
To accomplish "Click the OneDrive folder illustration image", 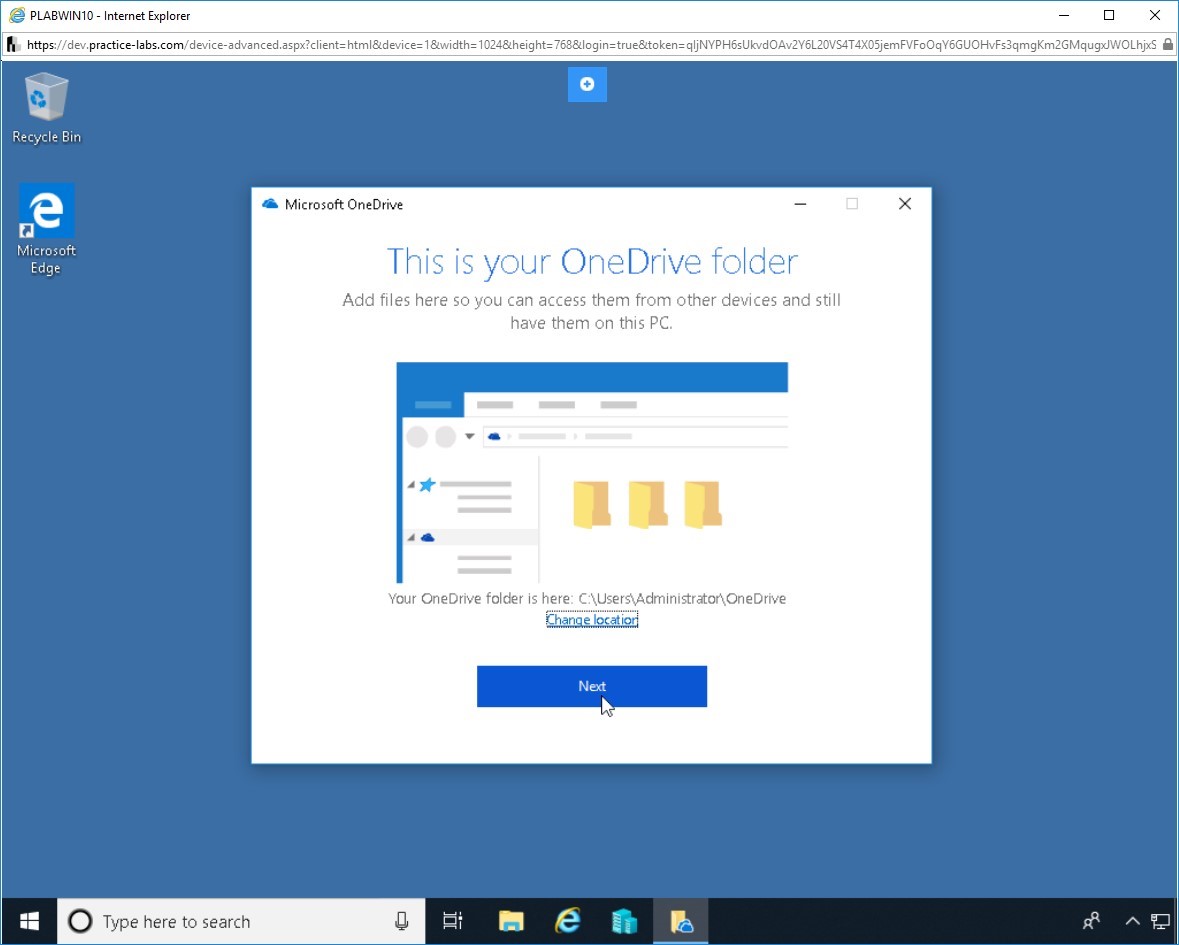I will pyautogui.click(x=592, y=472).
